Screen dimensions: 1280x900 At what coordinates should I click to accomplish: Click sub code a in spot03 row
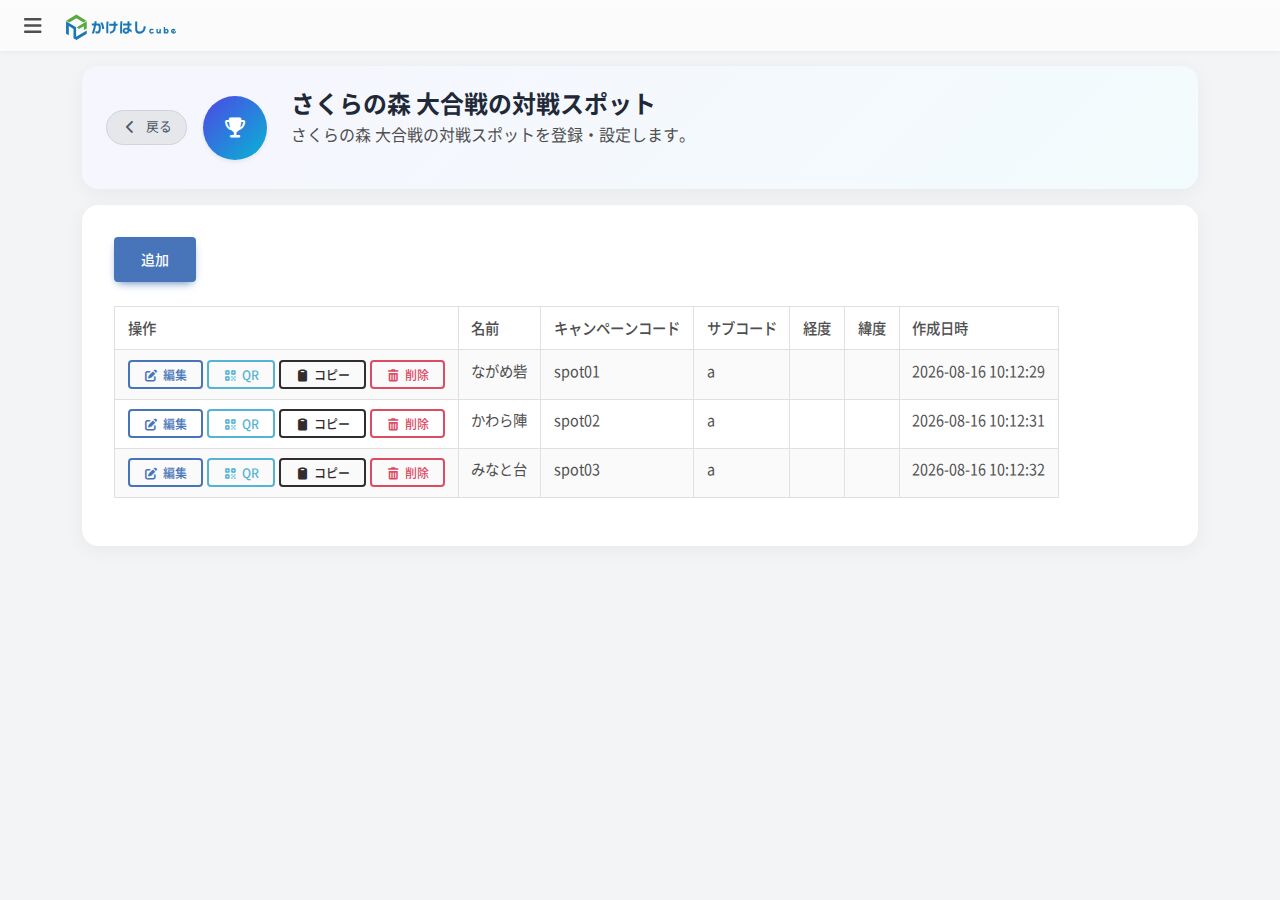[711, 470]
